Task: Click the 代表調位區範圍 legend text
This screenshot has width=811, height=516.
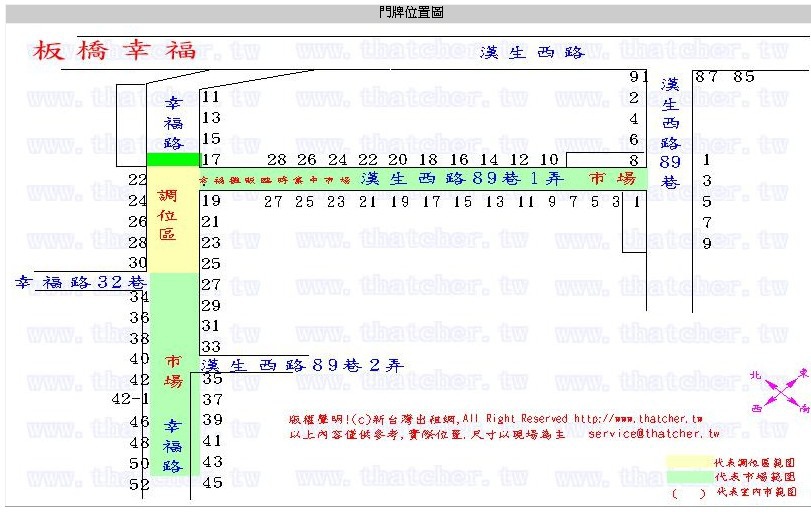Action: tap(755, 462)
